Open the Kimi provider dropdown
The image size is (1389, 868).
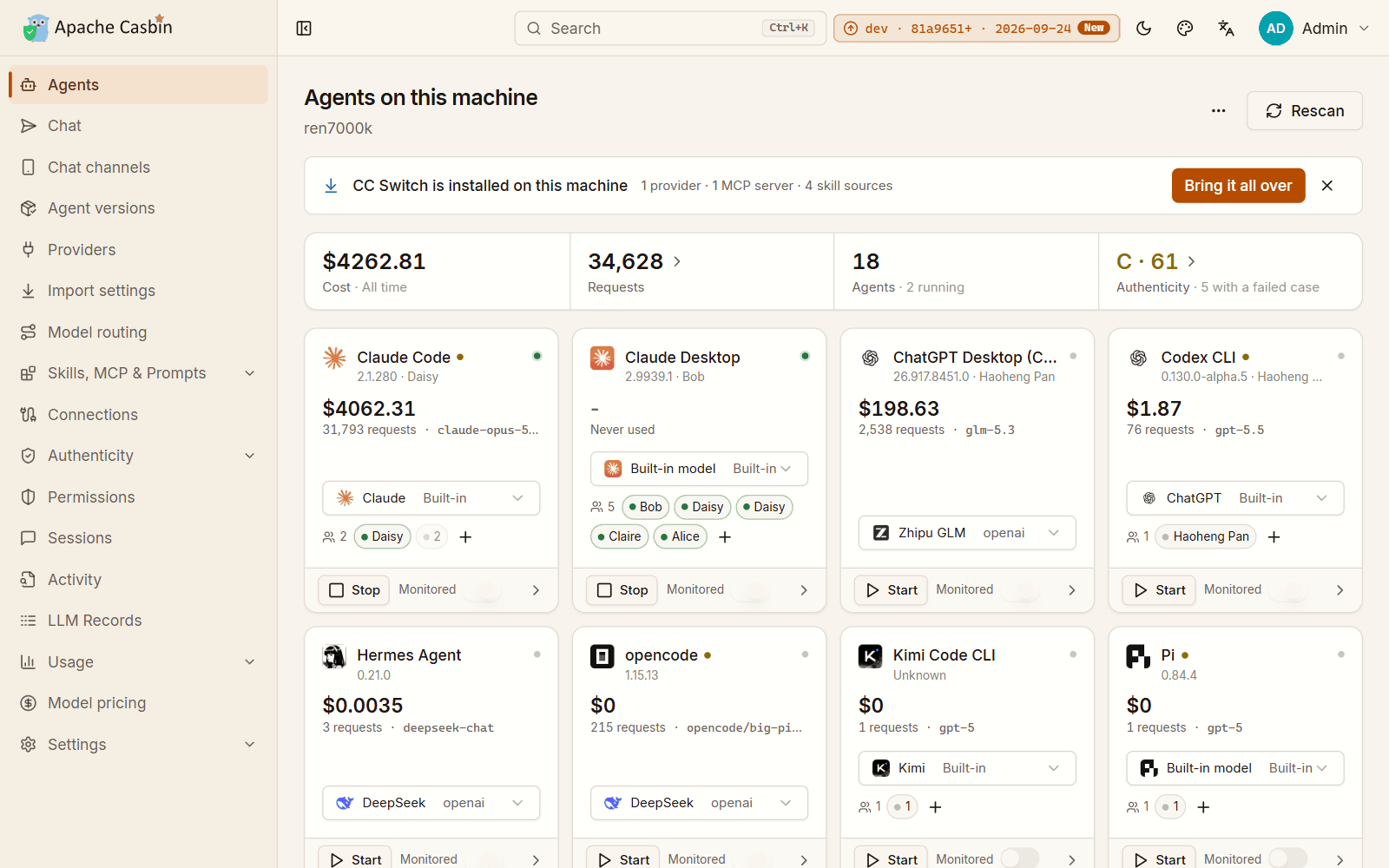967,768
